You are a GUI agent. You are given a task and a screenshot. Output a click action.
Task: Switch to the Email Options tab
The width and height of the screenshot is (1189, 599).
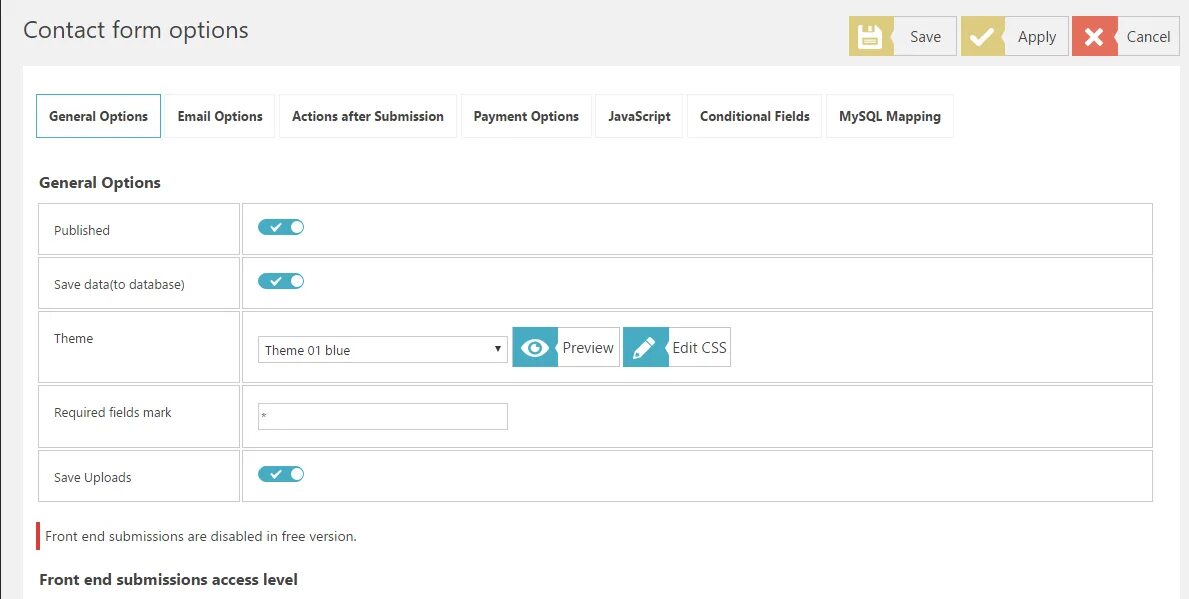click(220, 116)
